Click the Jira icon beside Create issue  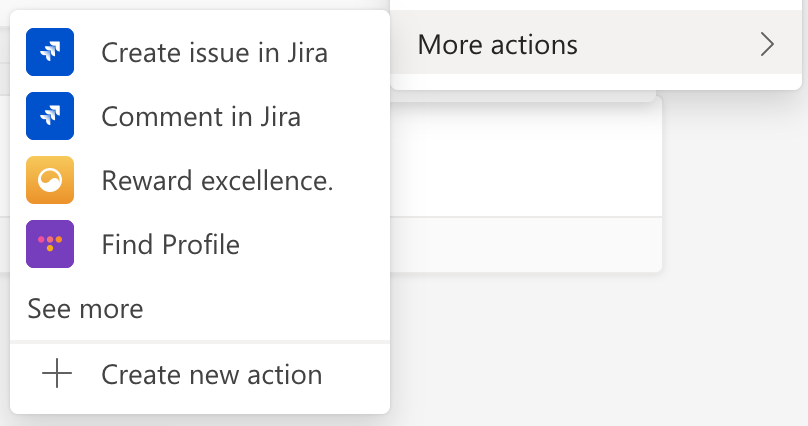coord(50,52)
